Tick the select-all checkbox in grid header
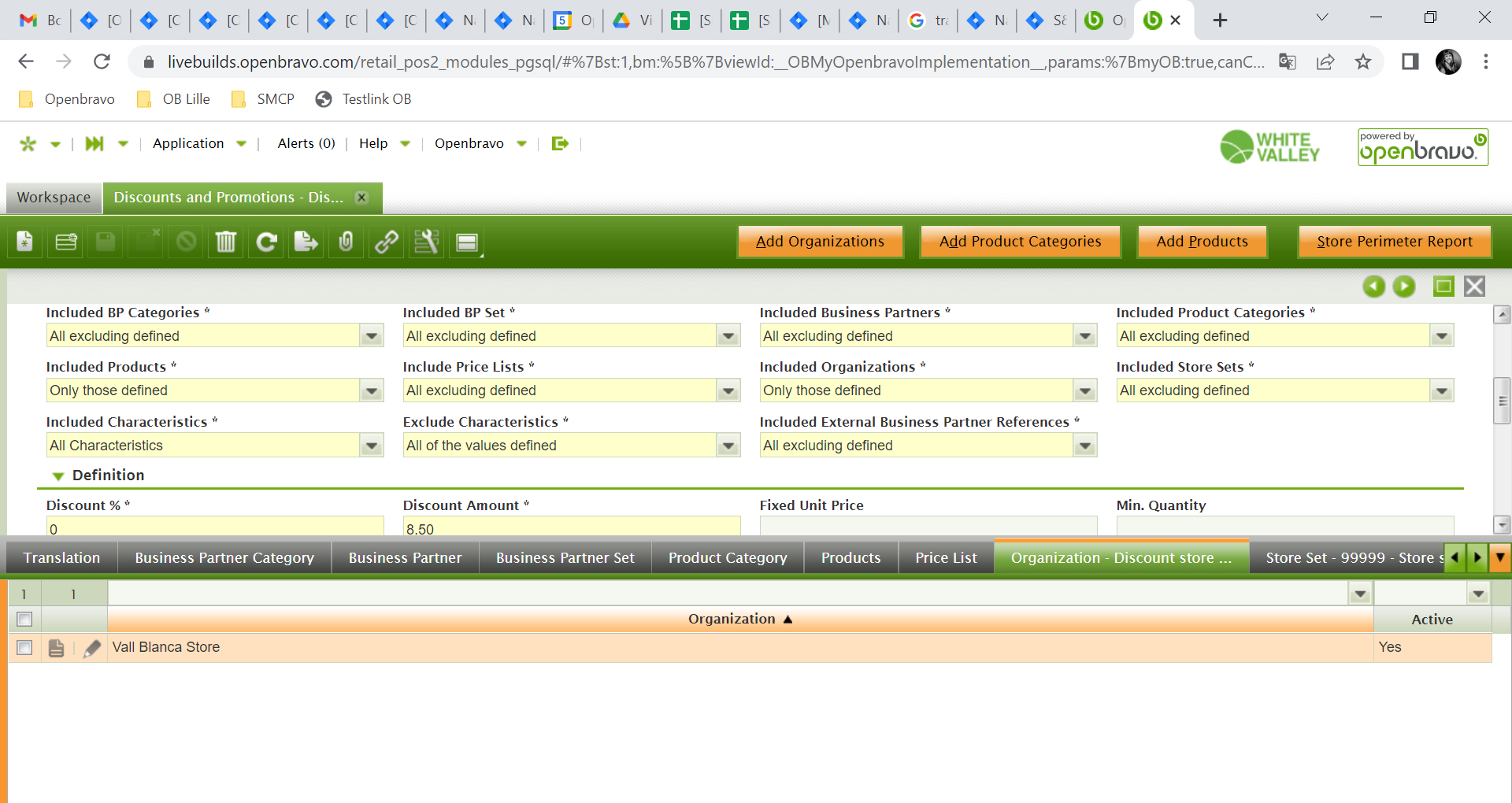Screen dimensions: 1512x803 [24, 620]
